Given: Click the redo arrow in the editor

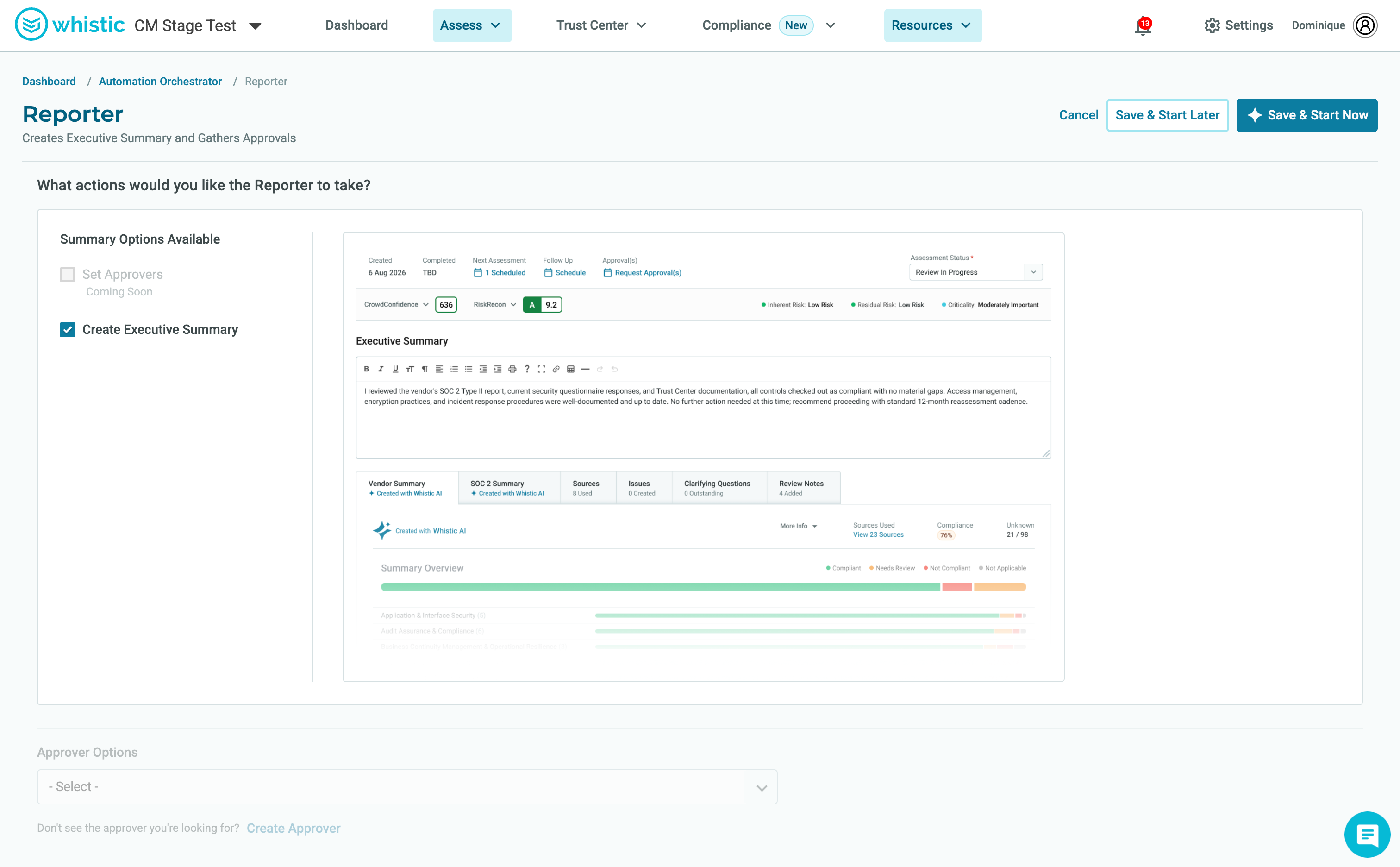Looking at the screenshot, I should click(x=600, y=369).
